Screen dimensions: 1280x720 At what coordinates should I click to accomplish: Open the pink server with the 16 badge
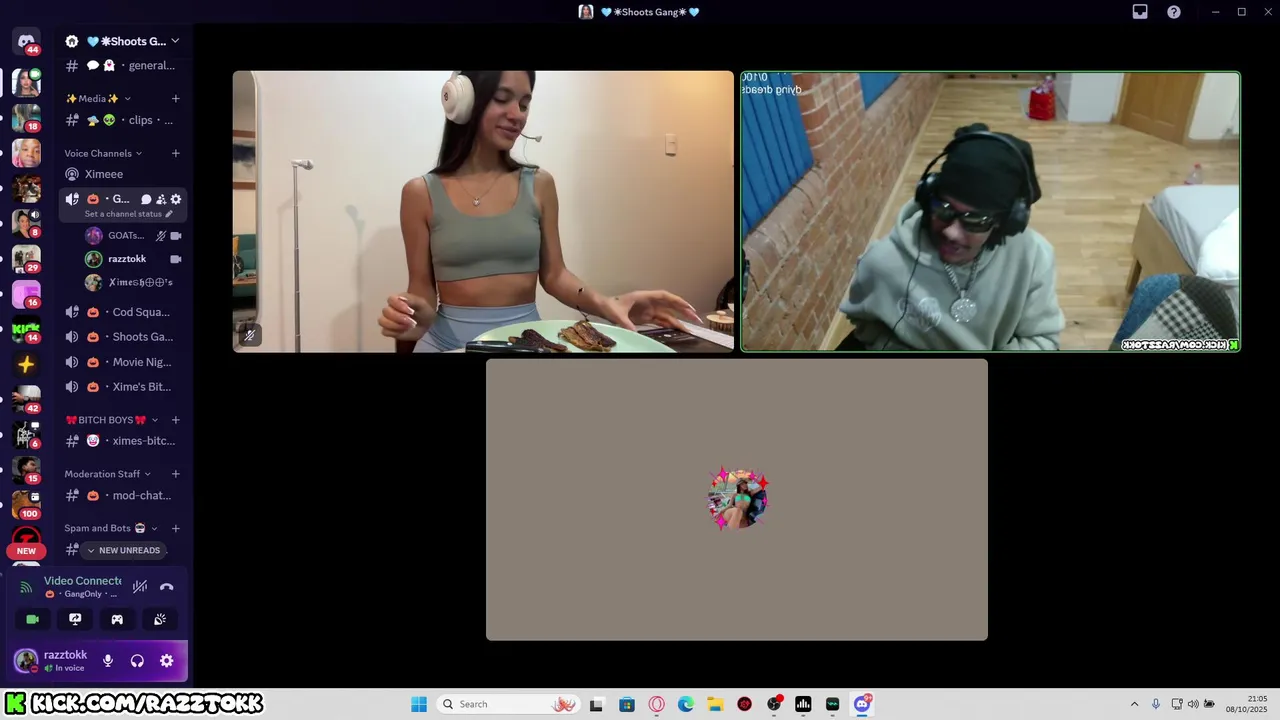[x=26, y=294]
